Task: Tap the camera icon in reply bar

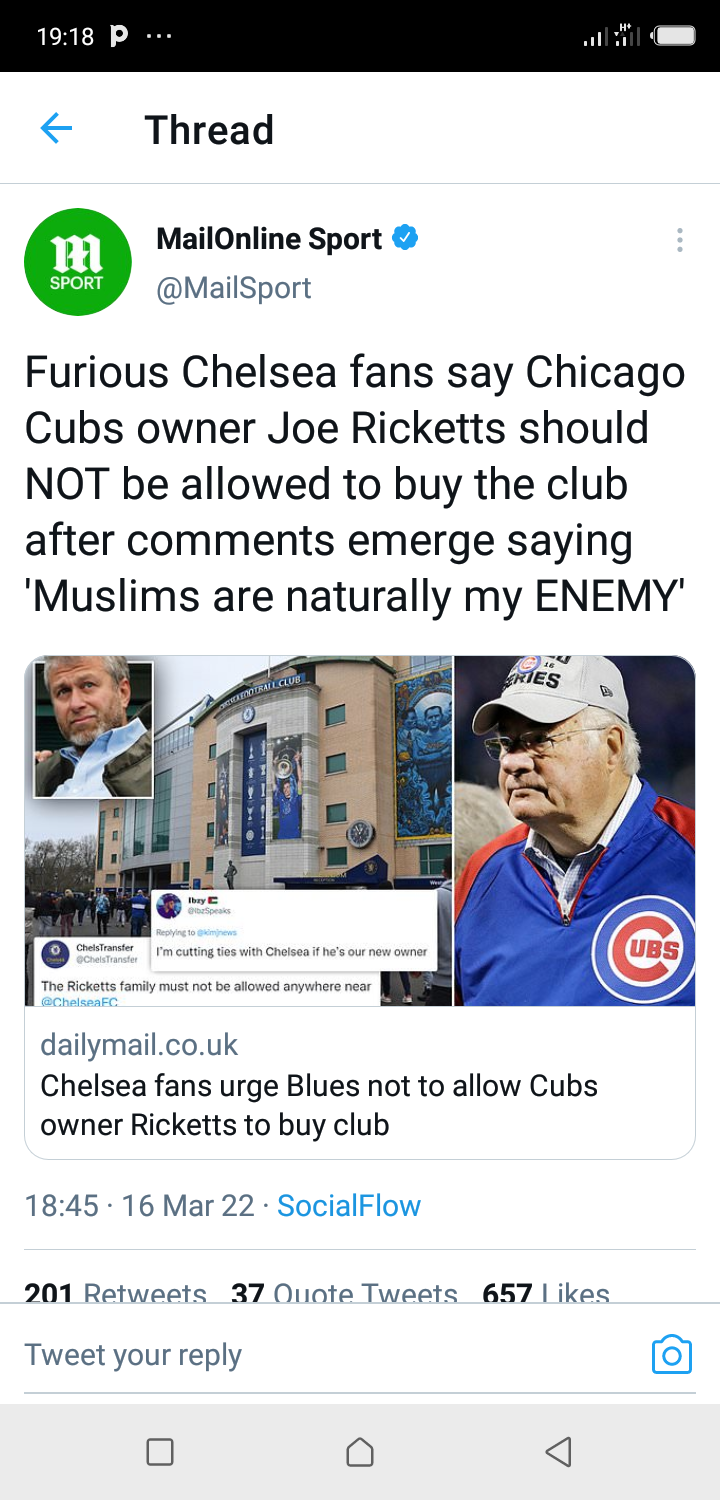Action: [671, 1355]
